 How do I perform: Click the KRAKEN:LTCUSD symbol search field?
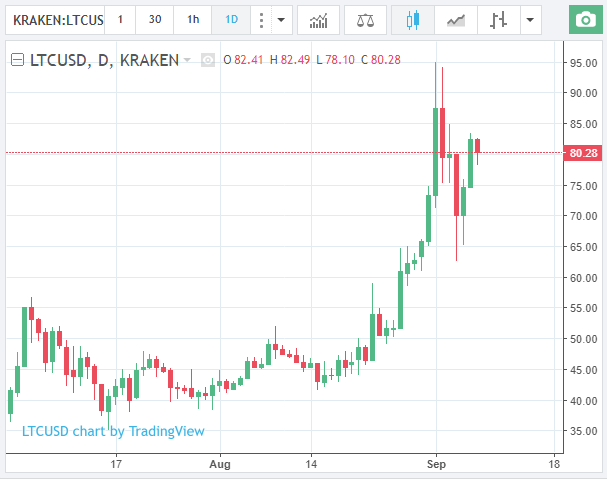point(55,20)
